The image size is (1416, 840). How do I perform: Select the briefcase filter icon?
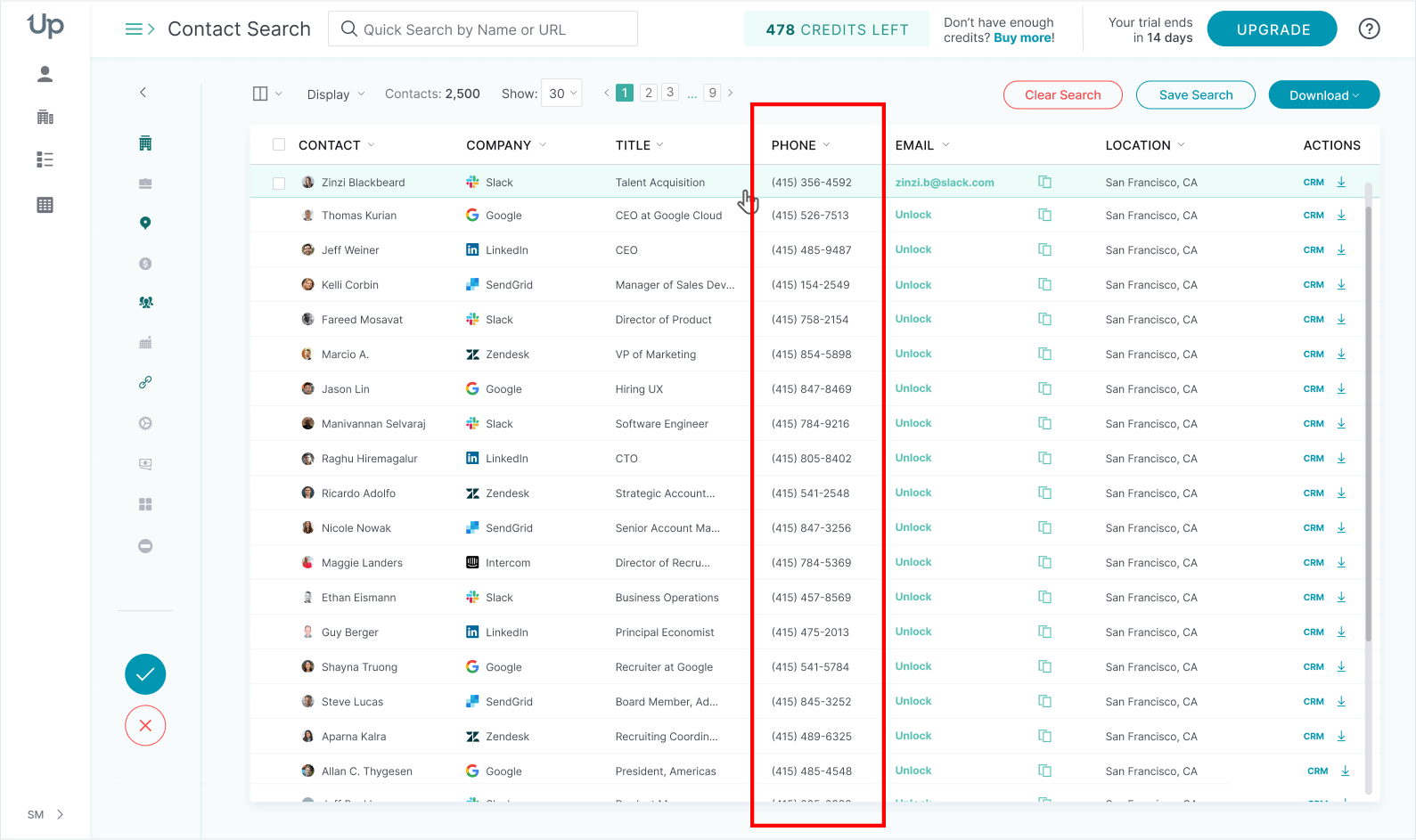145,183
